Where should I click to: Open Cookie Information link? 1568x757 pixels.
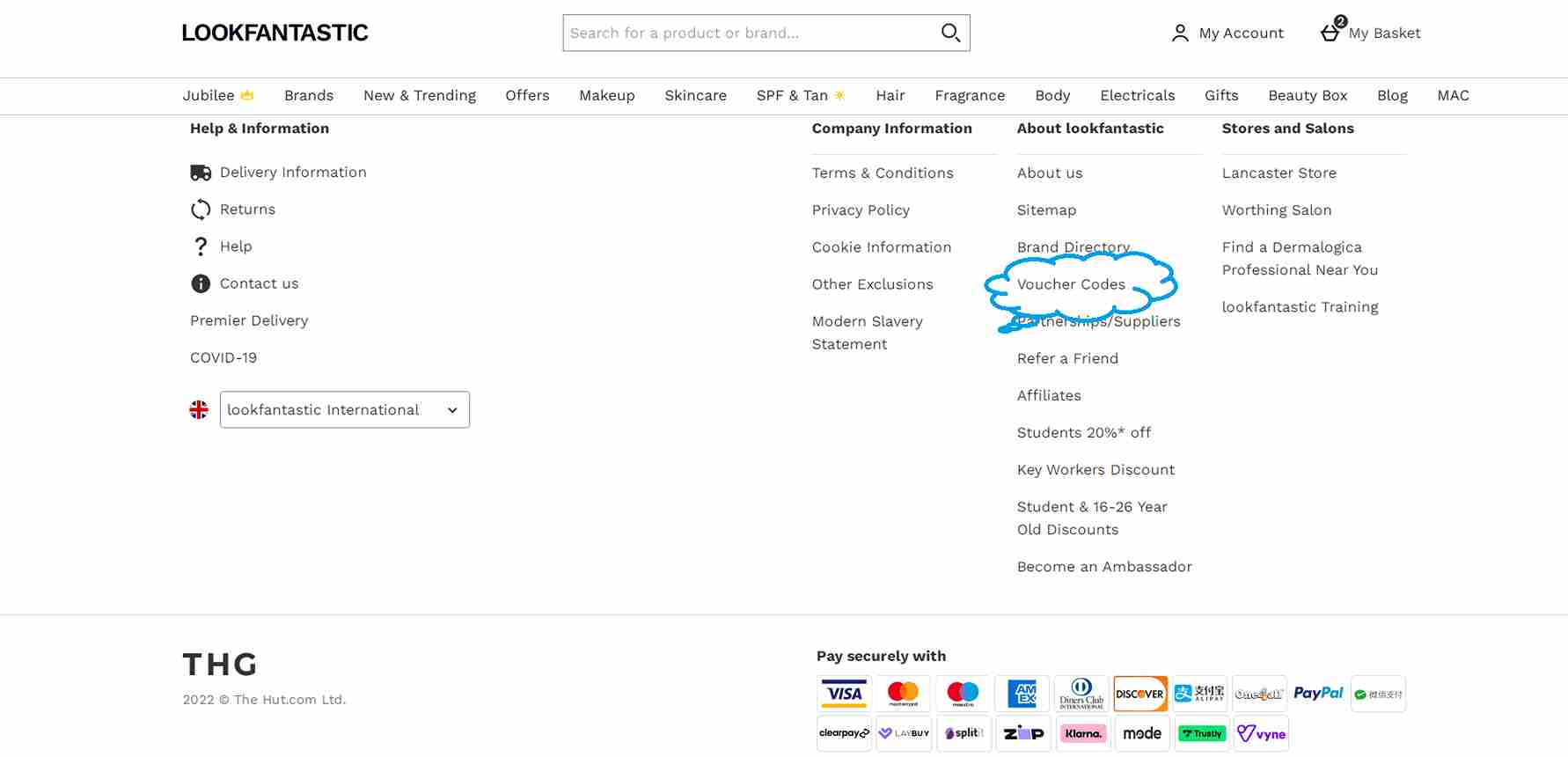(x=882, y=247)
